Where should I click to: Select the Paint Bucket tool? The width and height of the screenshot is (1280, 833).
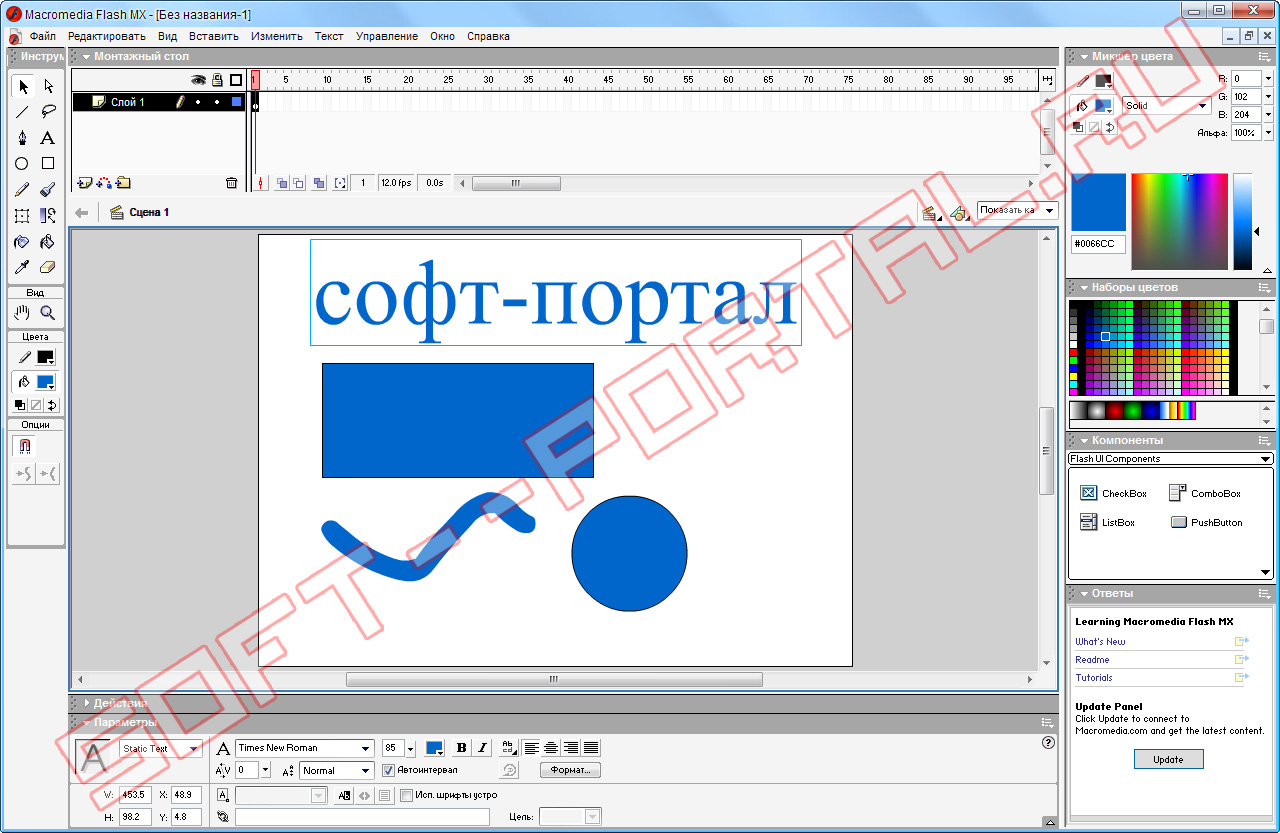(48, 241)
